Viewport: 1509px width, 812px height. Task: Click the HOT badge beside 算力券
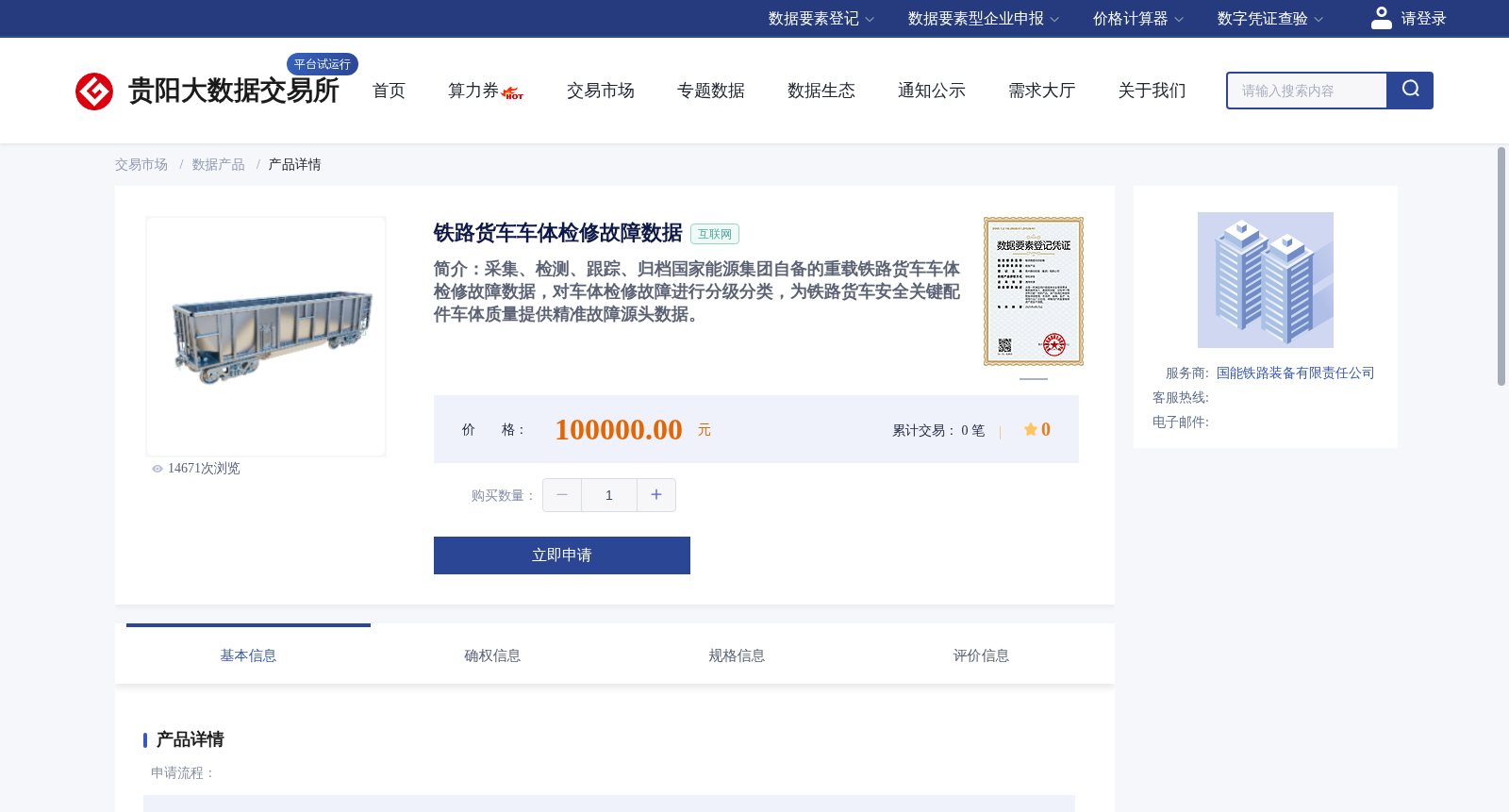[513, 93]
